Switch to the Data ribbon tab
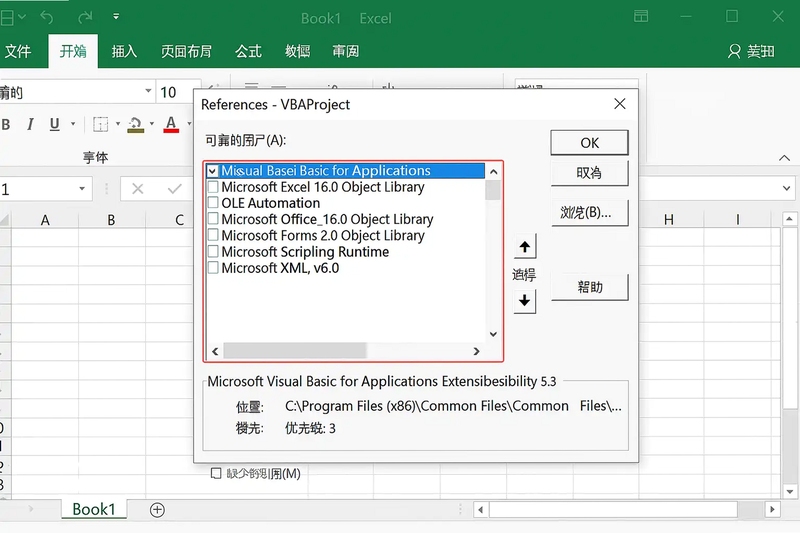This screenshot has height=533, width=800. 297,51
